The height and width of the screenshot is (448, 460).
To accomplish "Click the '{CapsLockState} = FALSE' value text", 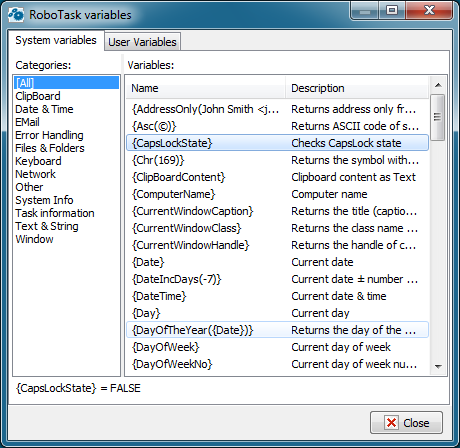I will pyautogui.click(x=79, y=388).
